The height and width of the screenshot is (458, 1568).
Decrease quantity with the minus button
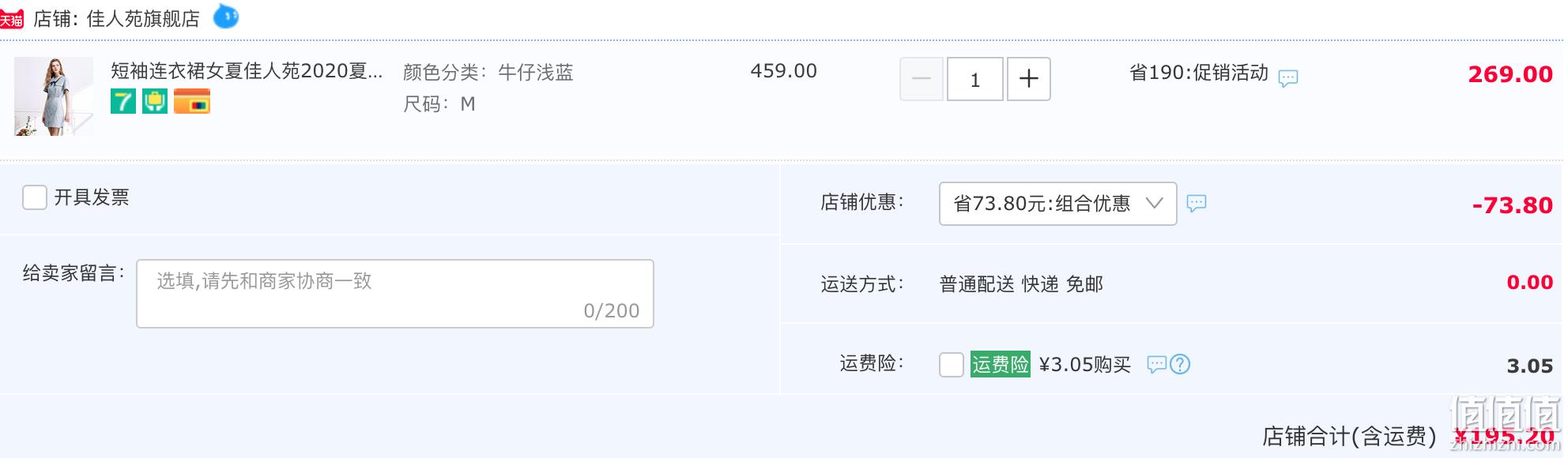[922, 79]
